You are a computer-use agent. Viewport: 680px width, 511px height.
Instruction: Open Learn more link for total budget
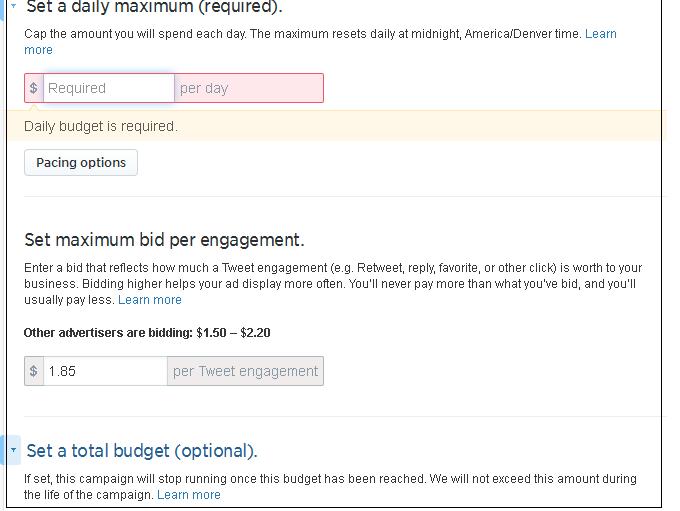coord(189,495)
